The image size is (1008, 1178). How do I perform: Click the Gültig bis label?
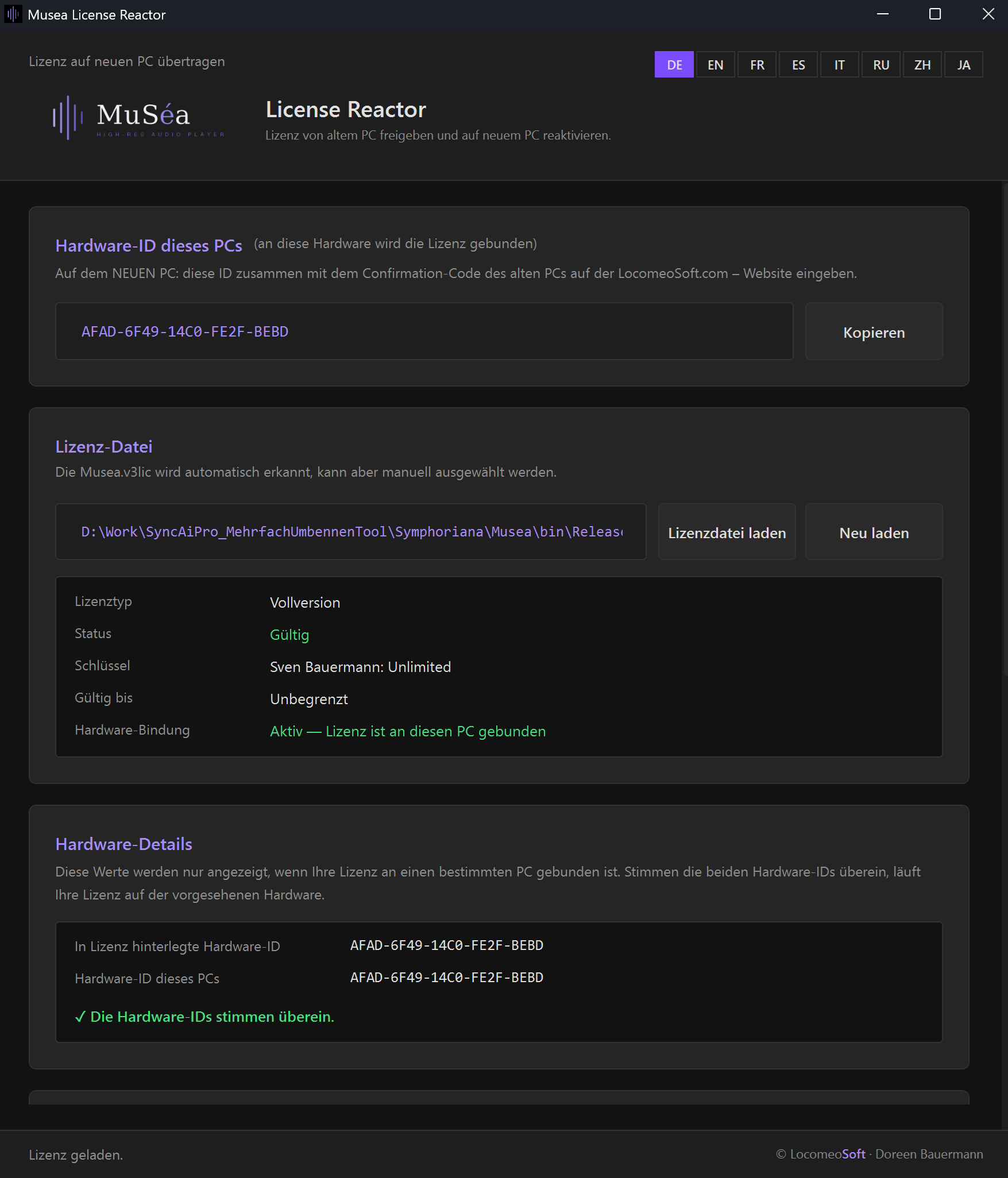click(x=103, y=698)
